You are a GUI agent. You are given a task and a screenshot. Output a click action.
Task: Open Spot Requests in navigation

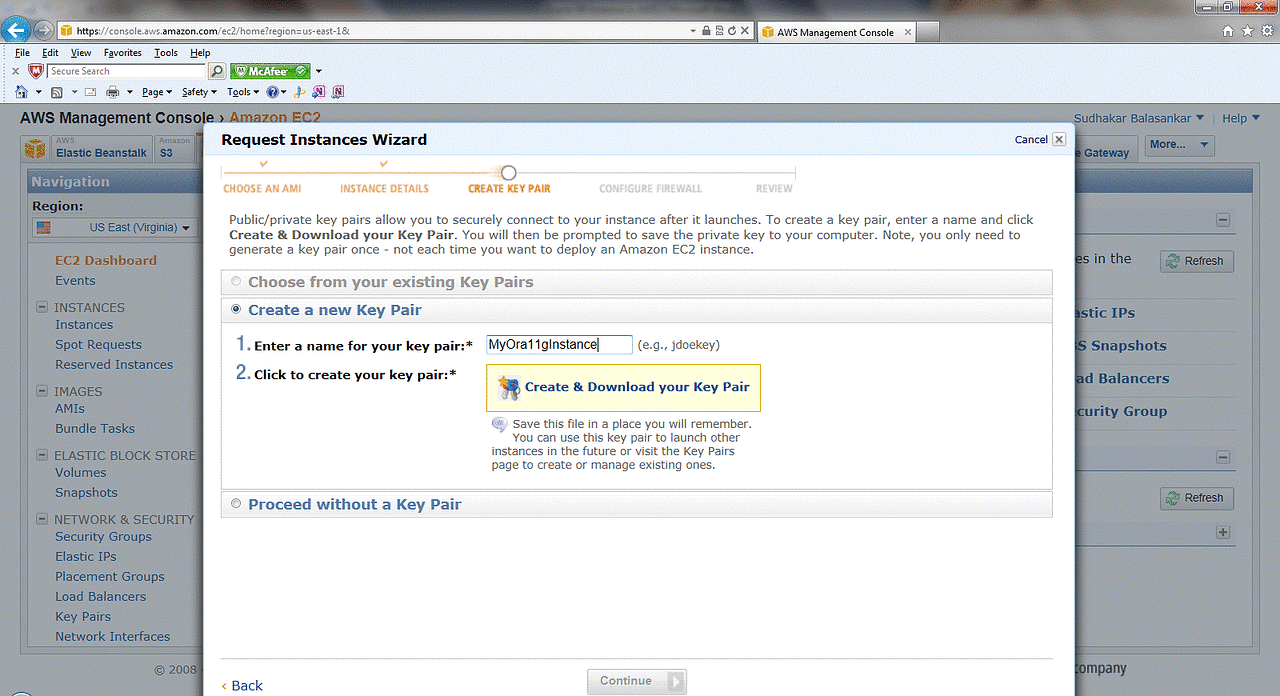98,344
